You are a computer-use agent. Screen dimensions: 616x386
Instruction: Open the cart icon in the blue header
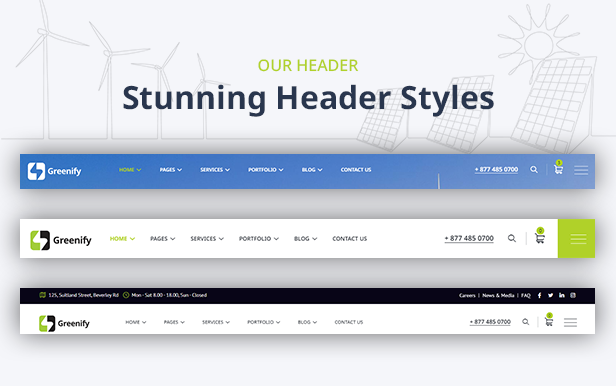pyautogui.click(x=558, y=168)
